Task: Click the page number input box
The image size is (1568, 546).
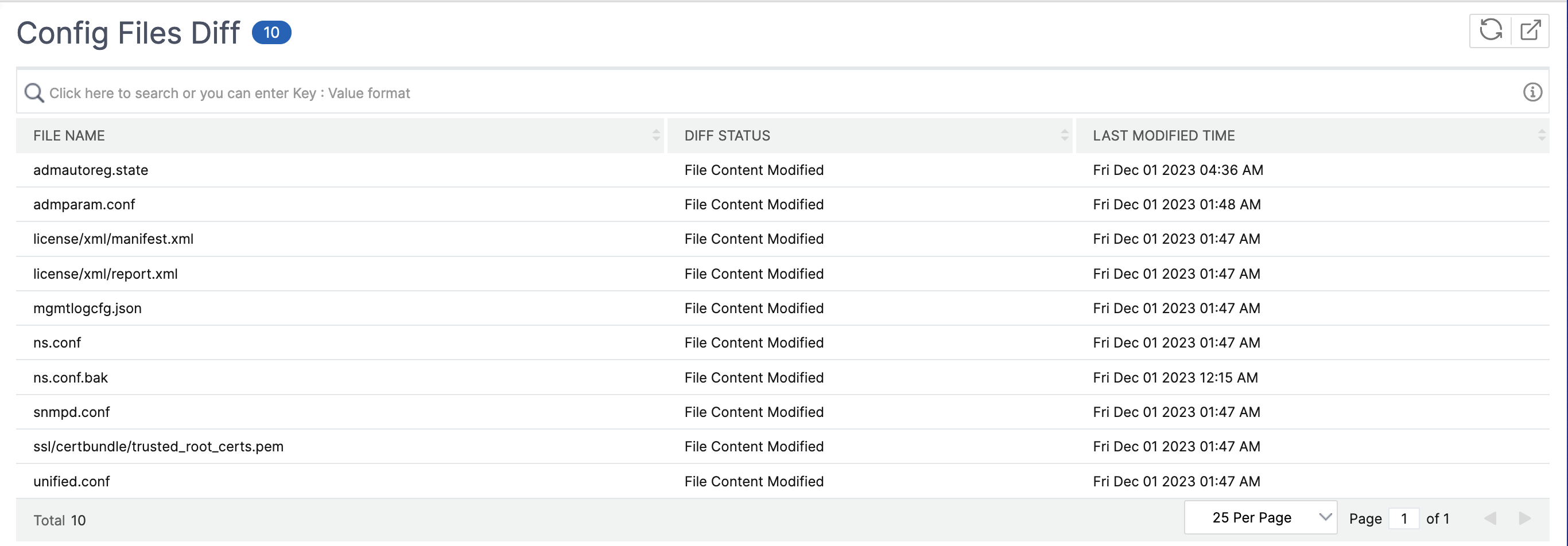Action: [1404, 518]
